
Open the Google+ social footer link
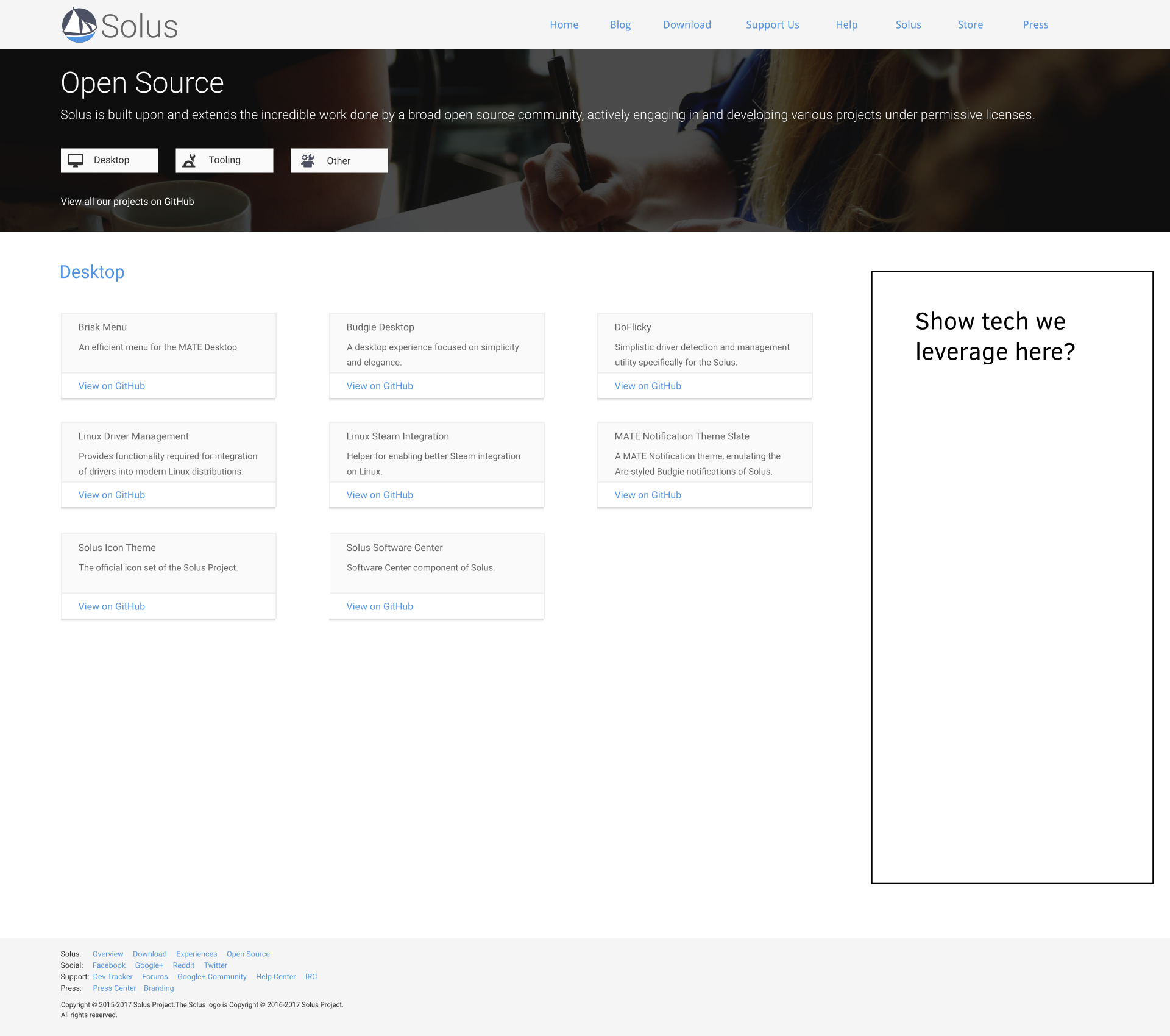(x=149, y=965)
